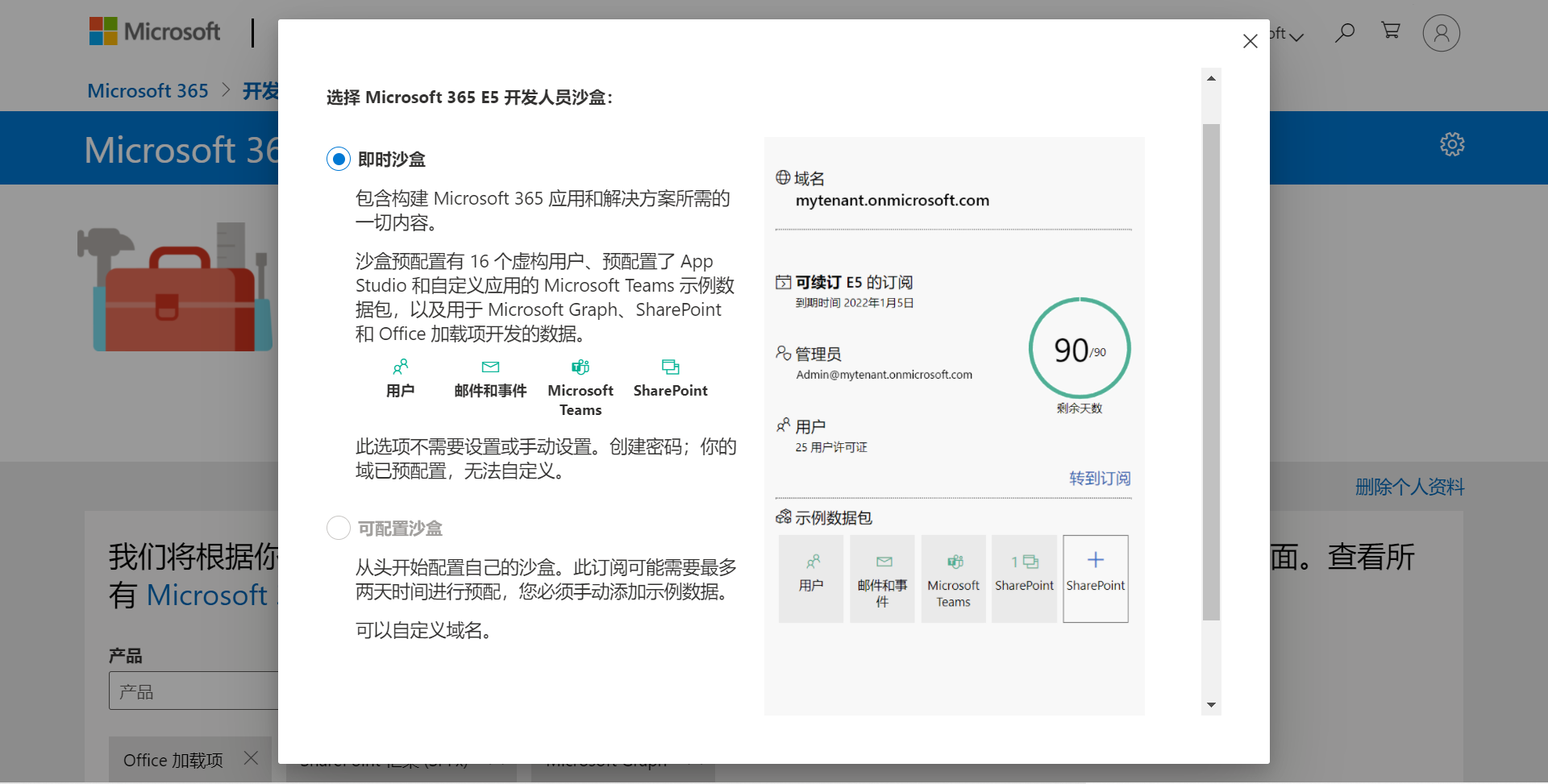The width and height of the screenshot is (1548, 784).
Task: Click the Microsoft link in the background paragraph
Action: [207, 595]
